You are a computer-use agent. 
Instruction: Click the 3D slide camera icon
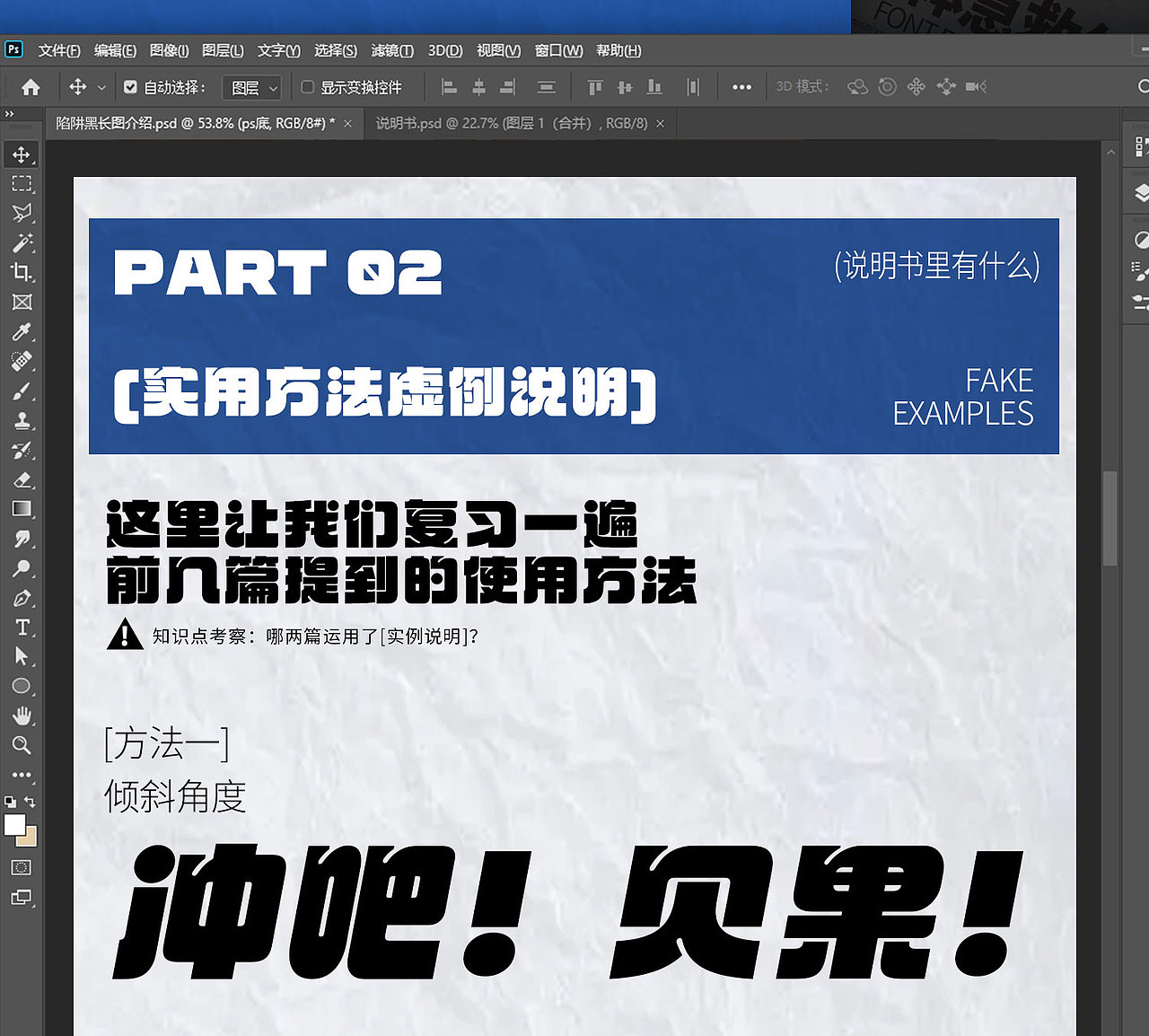point(946,87)
